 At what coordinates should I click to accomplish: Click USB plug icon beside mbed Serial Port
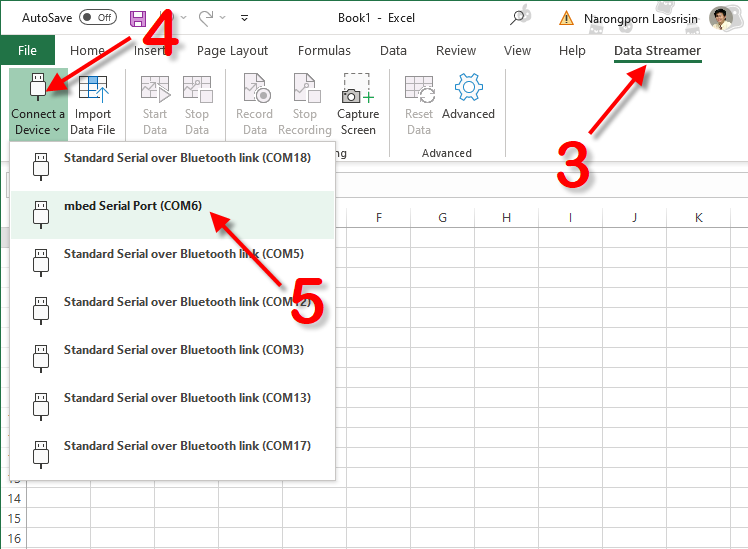click(x=41, y=215)
